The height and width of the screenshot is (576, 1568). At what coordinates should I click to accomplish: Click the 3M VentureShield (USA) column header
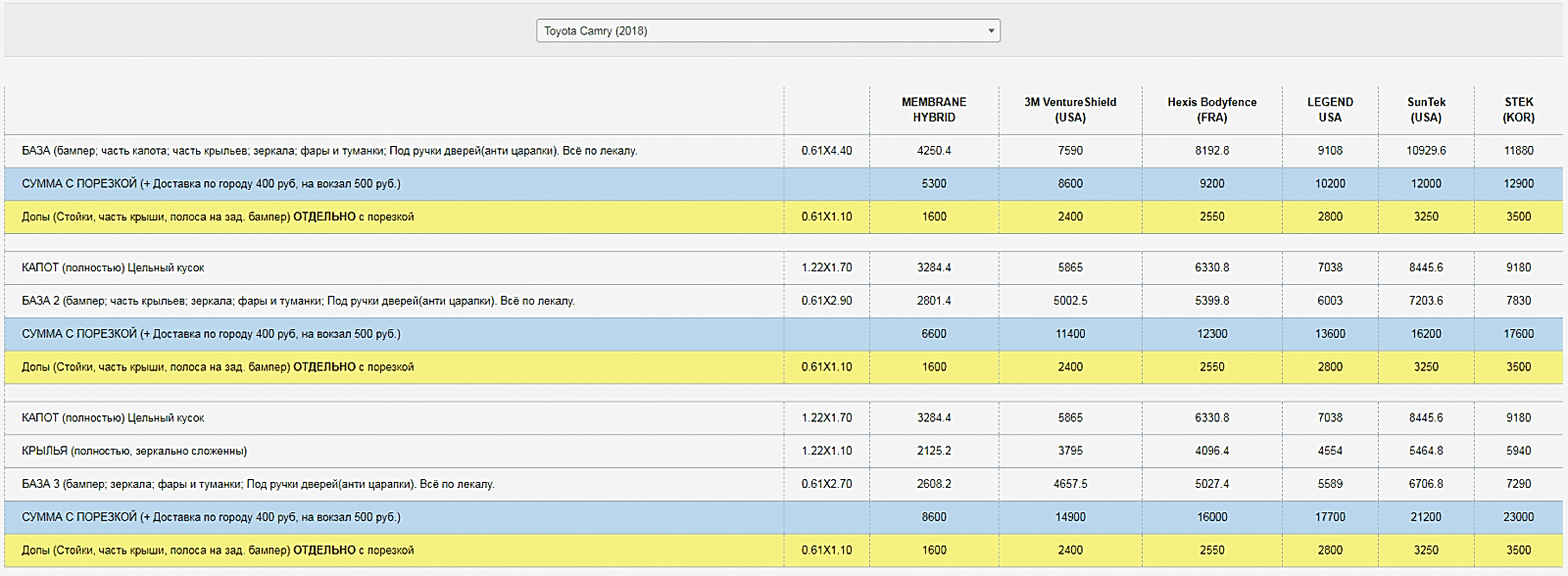[x=1070, y=110]
